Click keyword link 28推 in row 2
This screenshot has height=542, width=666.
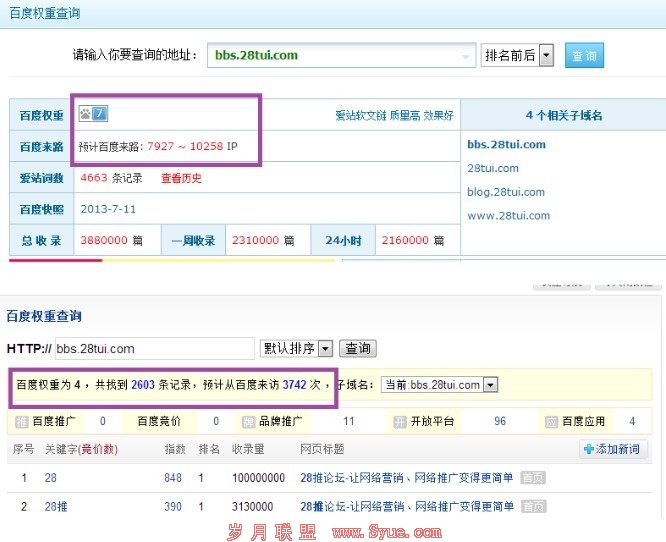[56, 506]
